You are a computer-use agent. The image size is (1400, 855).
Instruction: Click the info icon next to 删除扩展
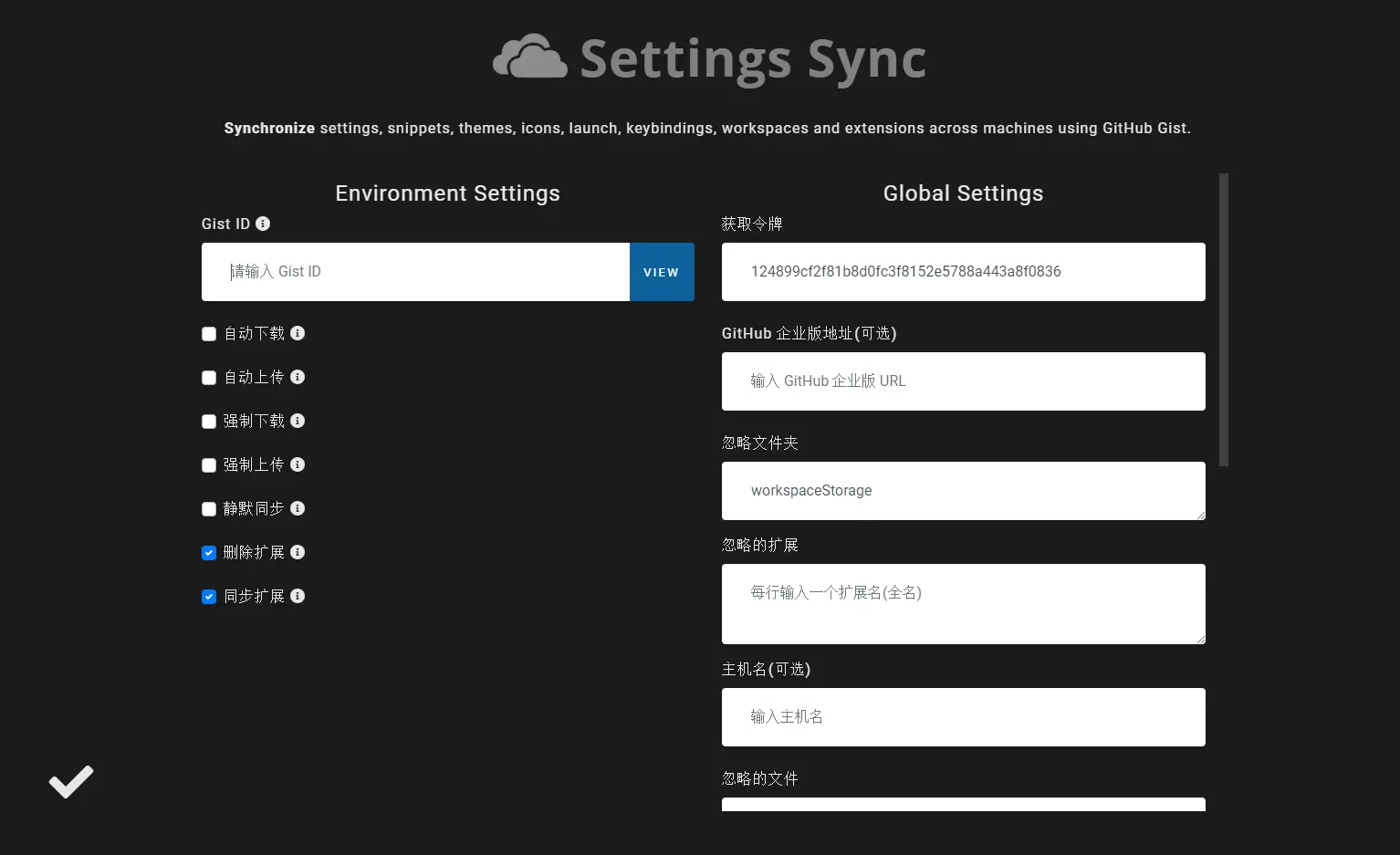click(x=298, y=552)
